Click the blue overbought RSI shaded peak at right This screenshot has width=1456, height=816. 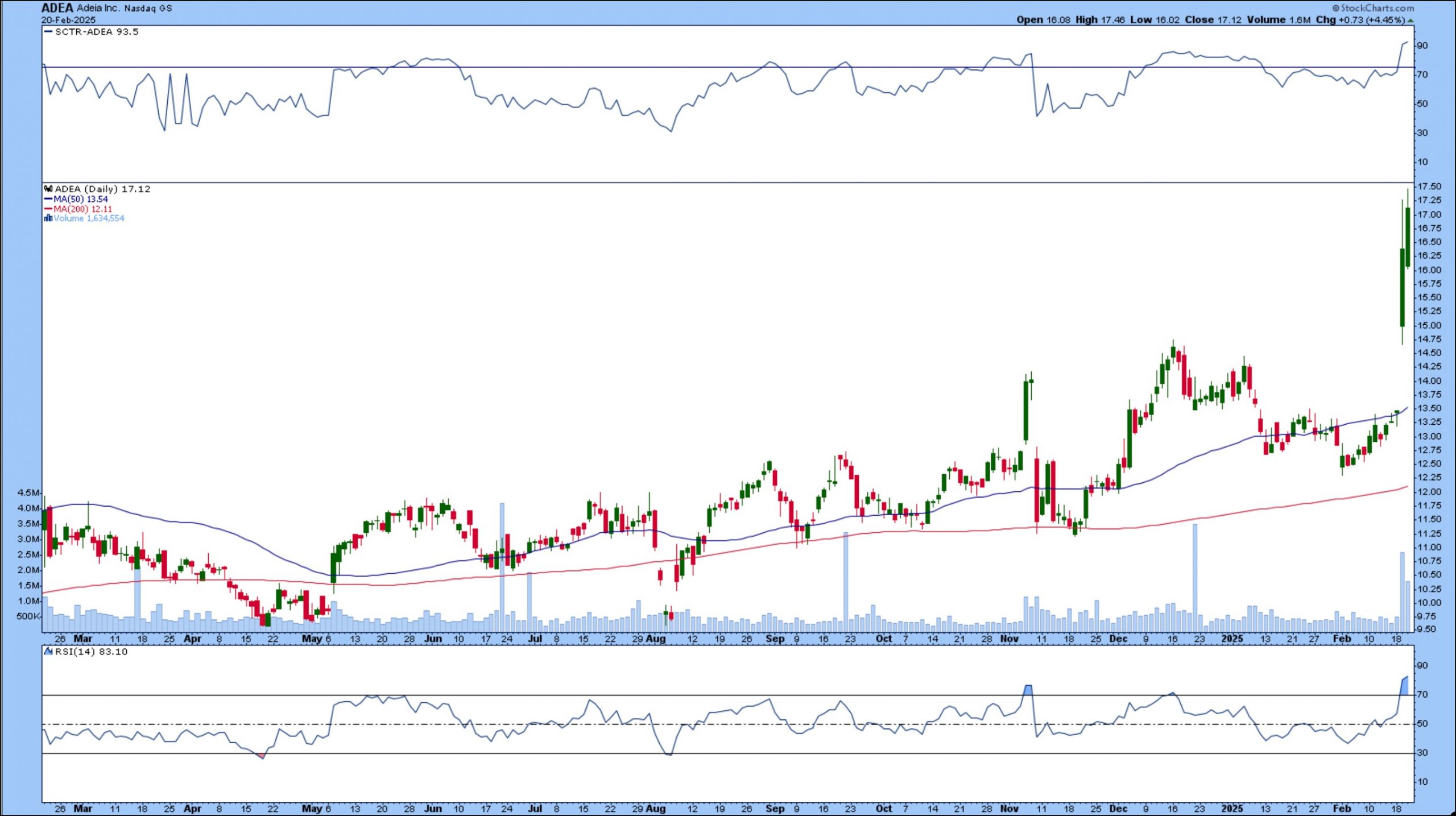pos(1404,686)
